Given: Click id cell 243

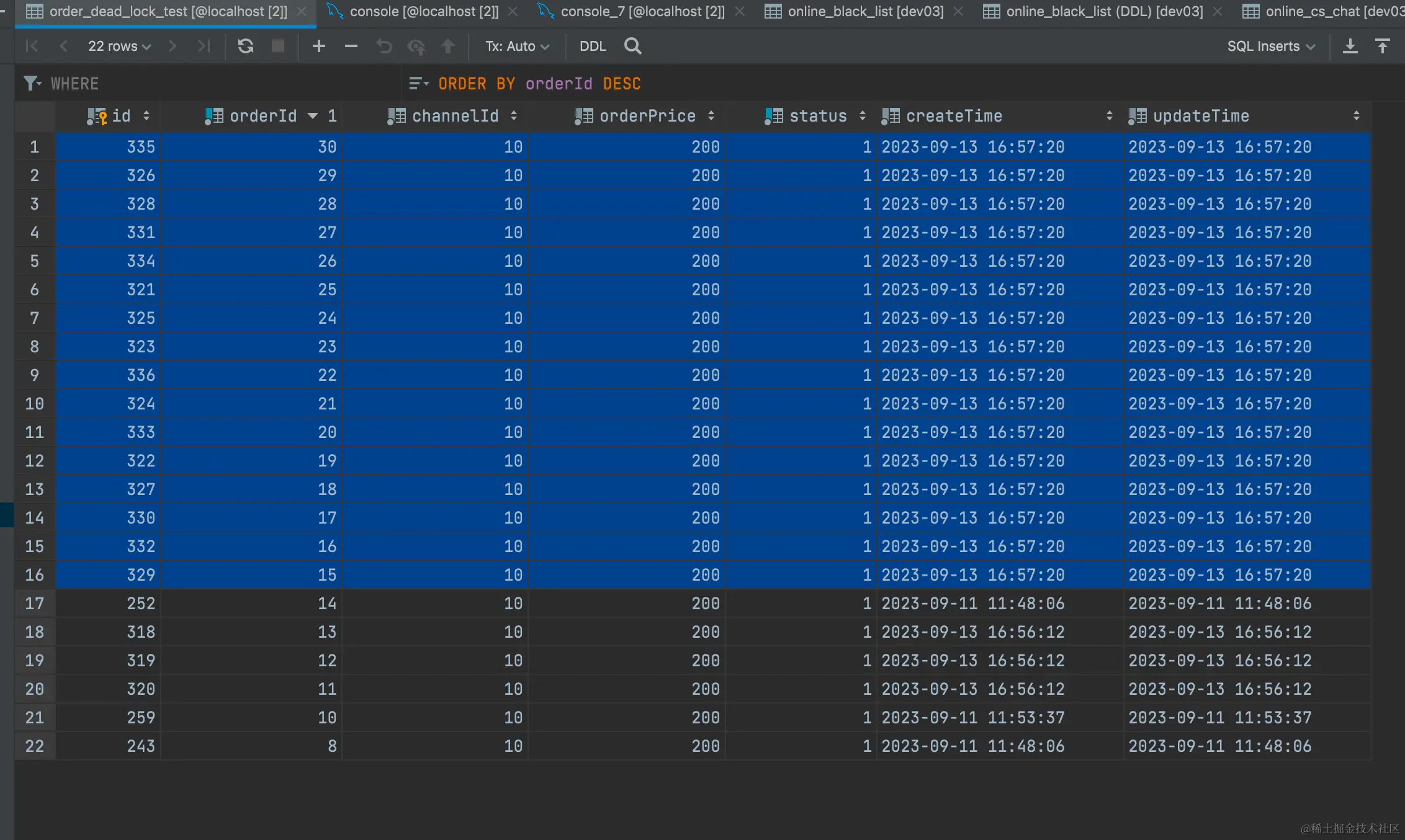Looking at the screenshot, I should (x=109, y=746).
